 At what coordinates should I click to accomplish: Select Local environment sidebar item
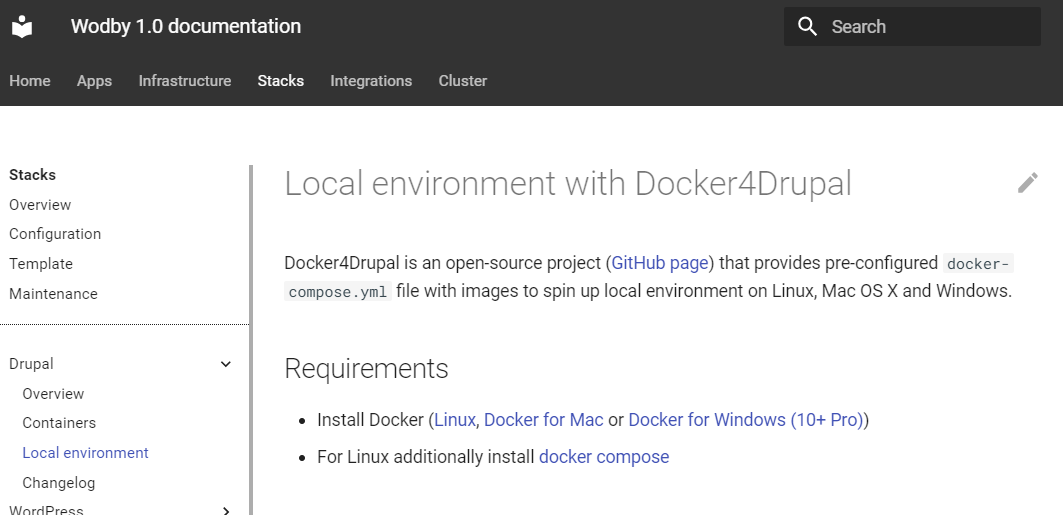click(85, 453)
